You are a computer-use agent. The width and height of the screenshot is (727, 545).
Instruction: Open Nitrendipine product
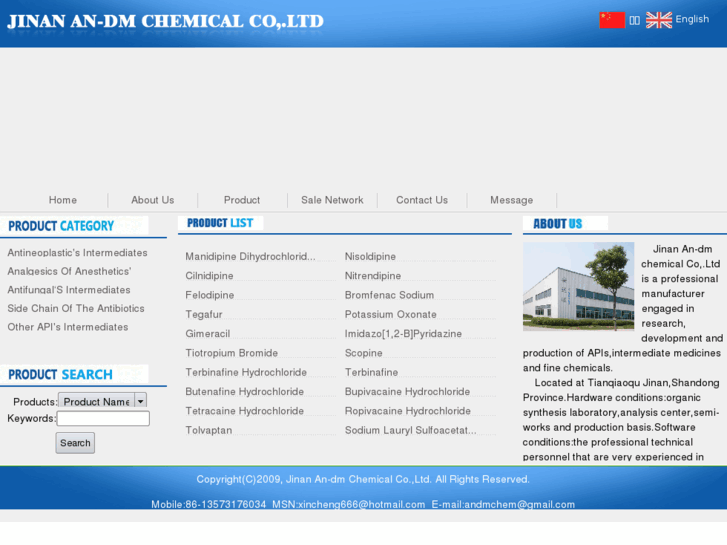tap(373, 276)
